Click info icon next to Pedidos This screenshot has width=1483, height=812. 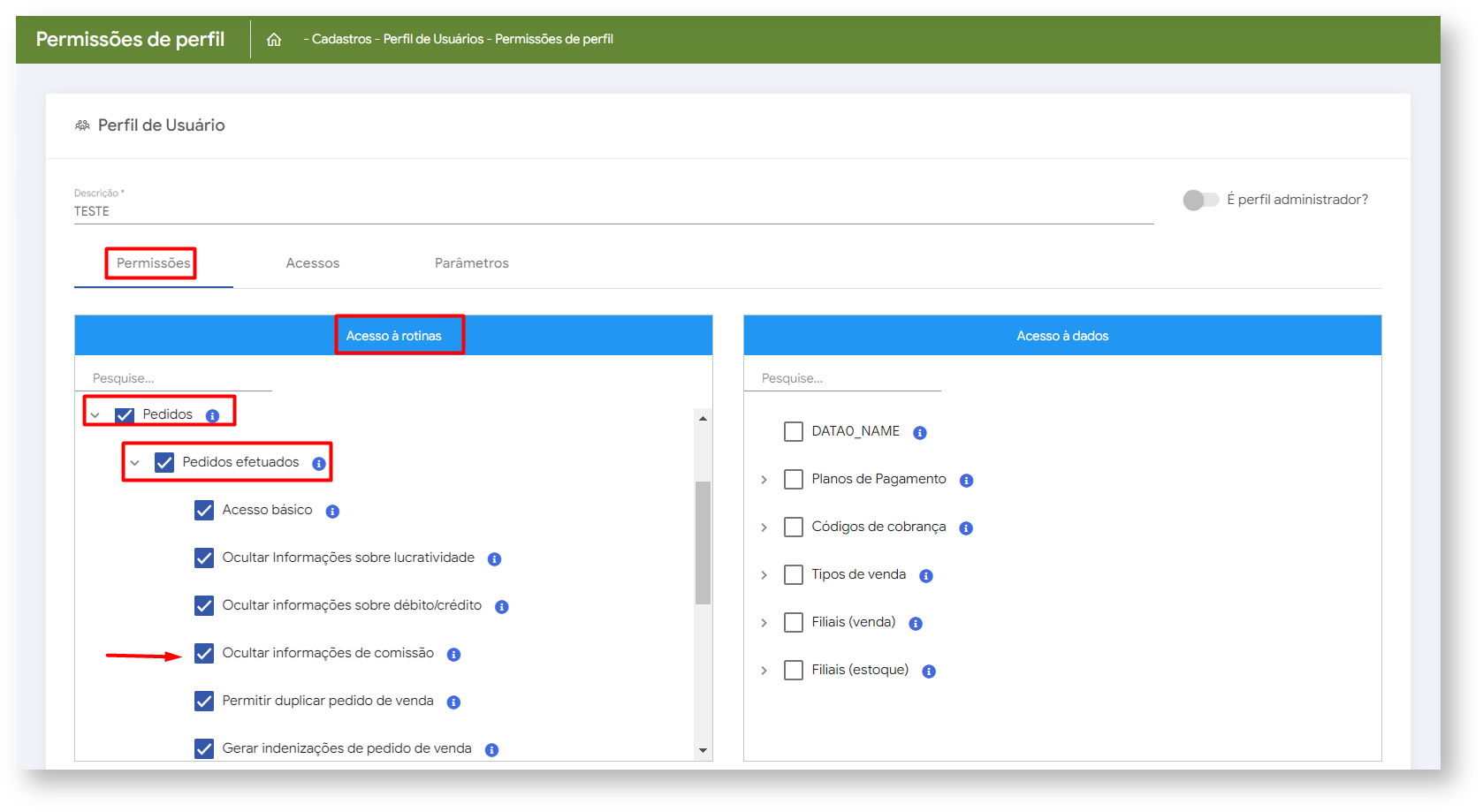point(212,416)
